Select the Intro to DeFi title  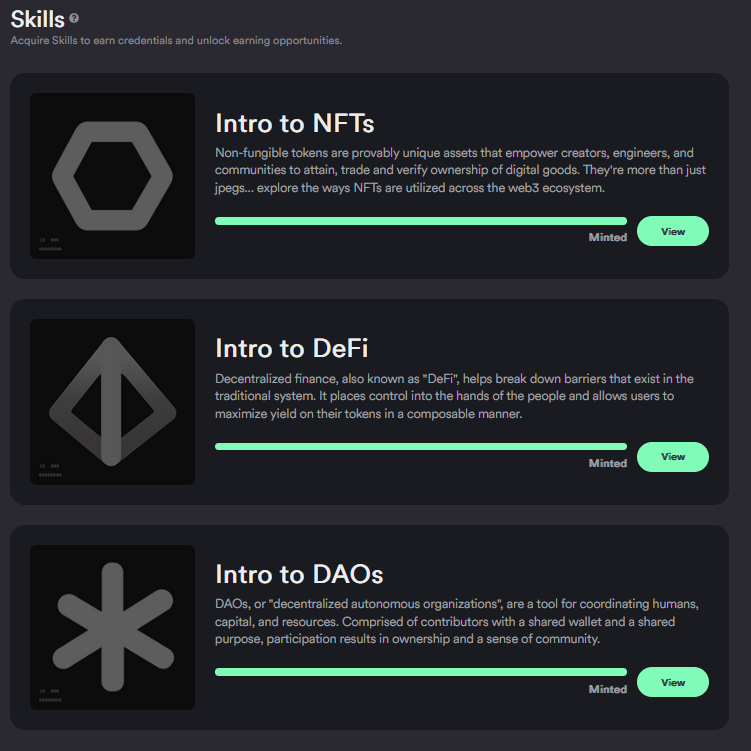pyautogui.click(x=292, y=348)
